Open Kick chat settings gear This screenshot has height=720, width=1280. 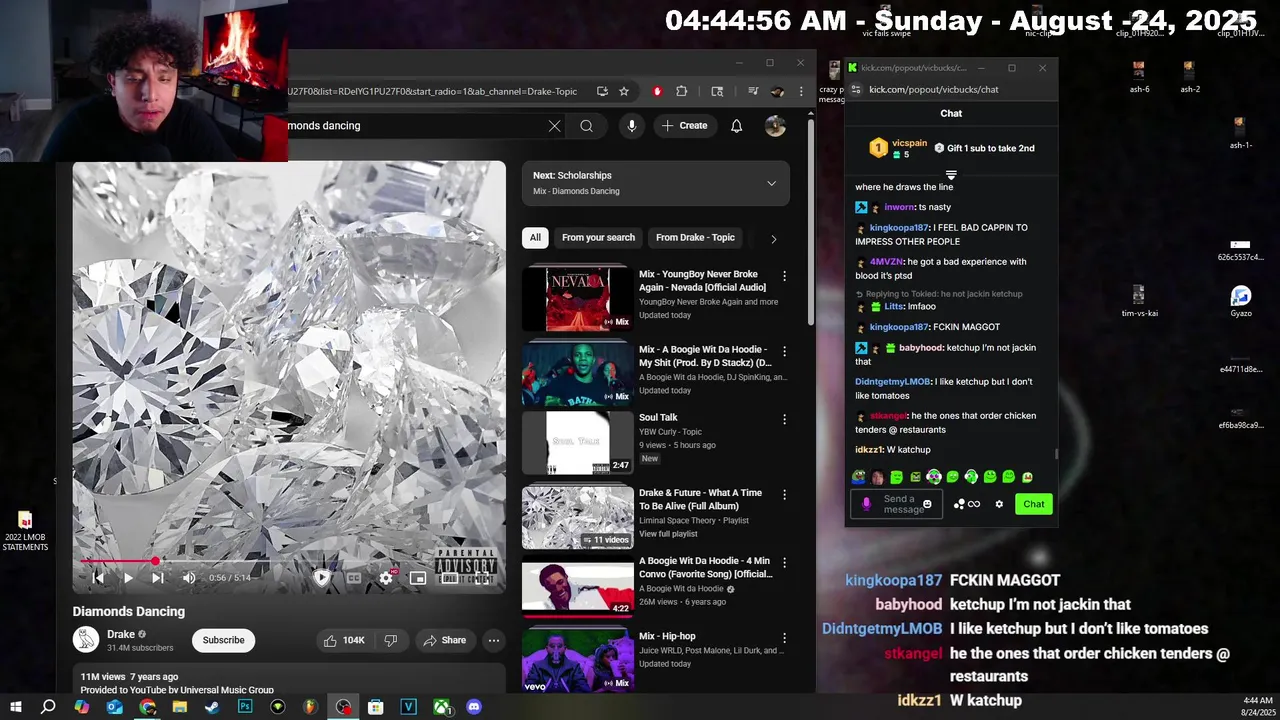pyautogui.click(x=998, y=504)
